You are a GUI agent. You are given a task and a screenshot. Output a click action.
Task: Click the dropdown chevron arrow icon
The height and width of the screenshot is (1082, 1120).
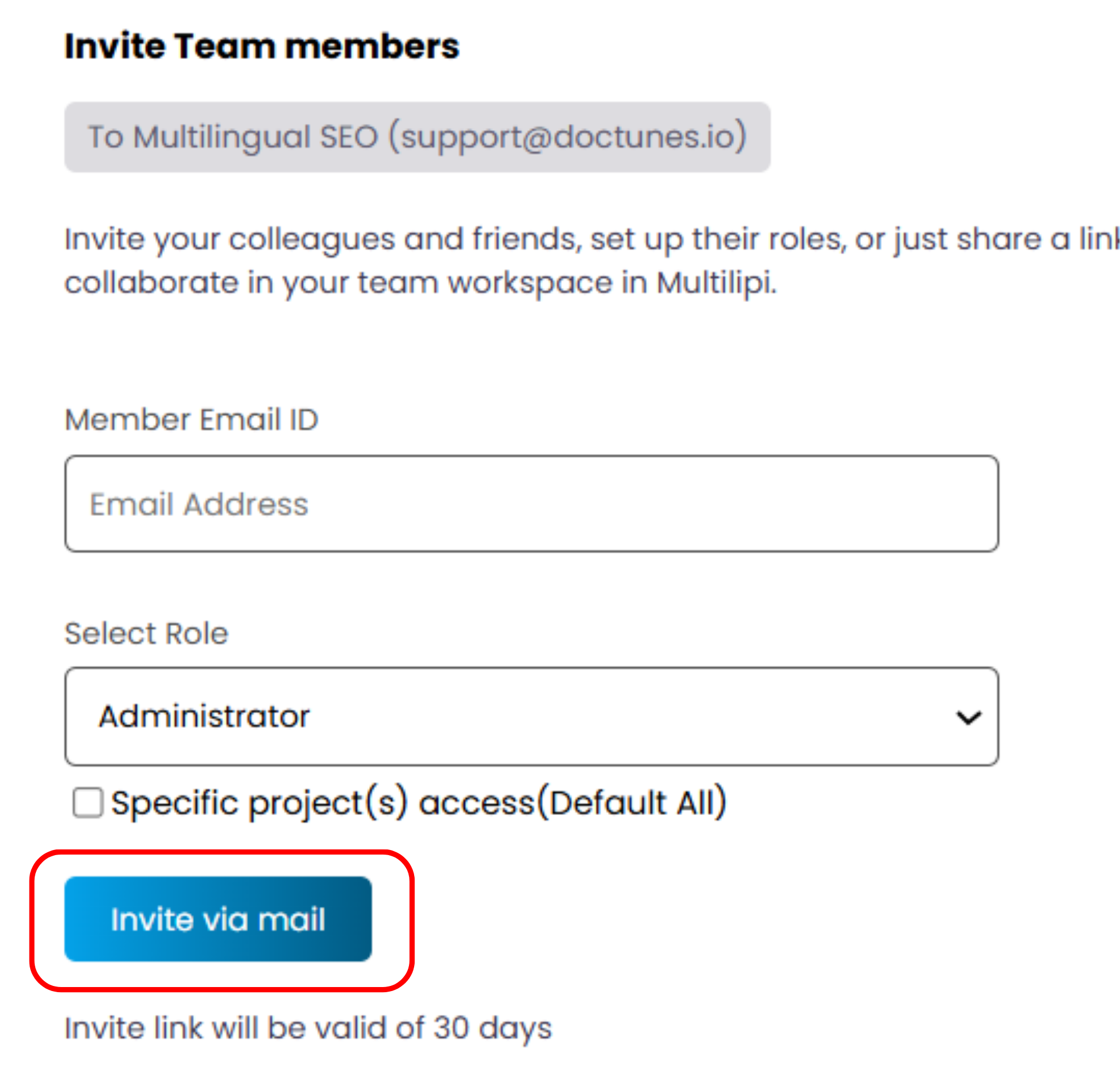[969, 717]
